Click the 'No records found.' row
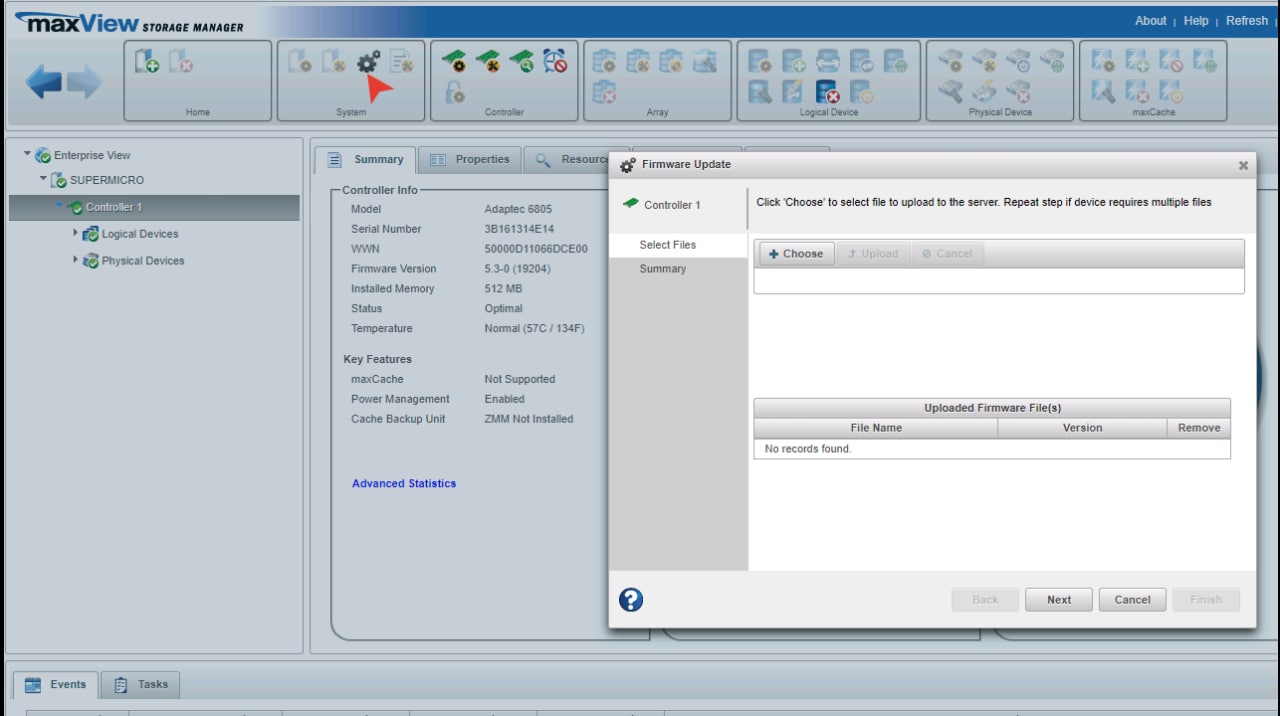Screen dimensions: 1280x716 (x=992, y=449)
